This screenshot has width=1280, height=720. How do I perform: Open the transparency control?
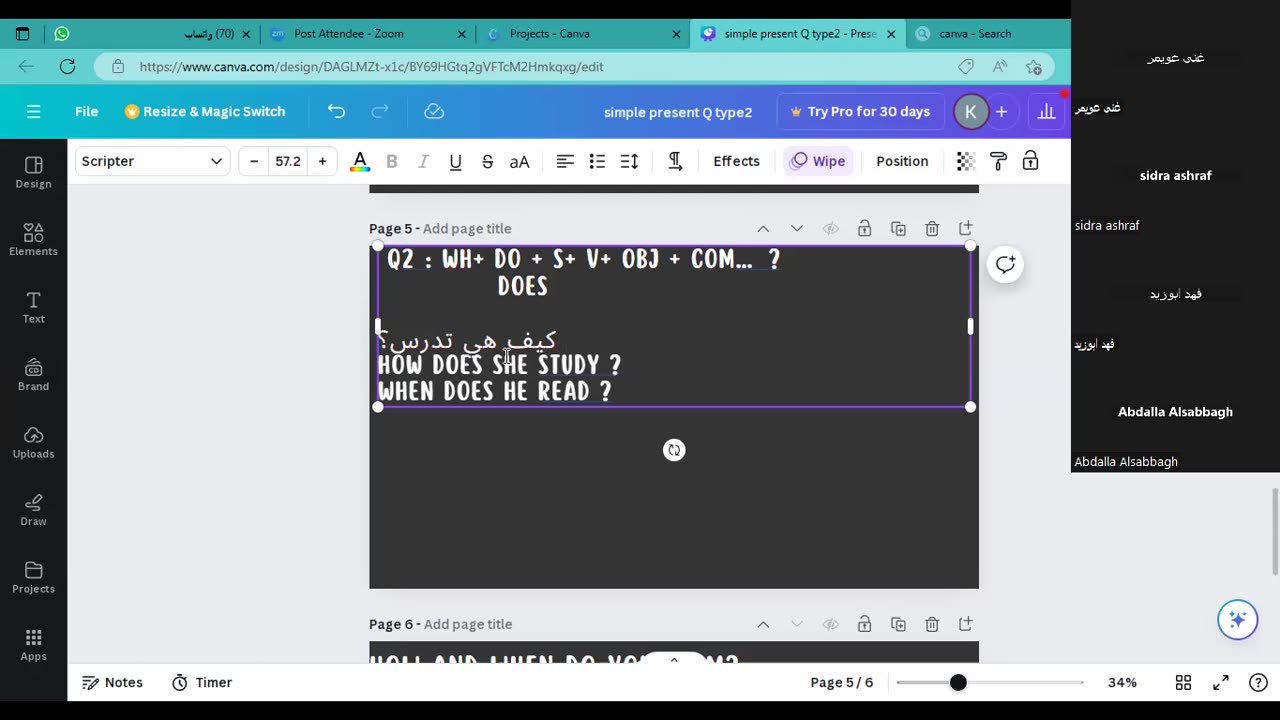[x=966, y=161]
